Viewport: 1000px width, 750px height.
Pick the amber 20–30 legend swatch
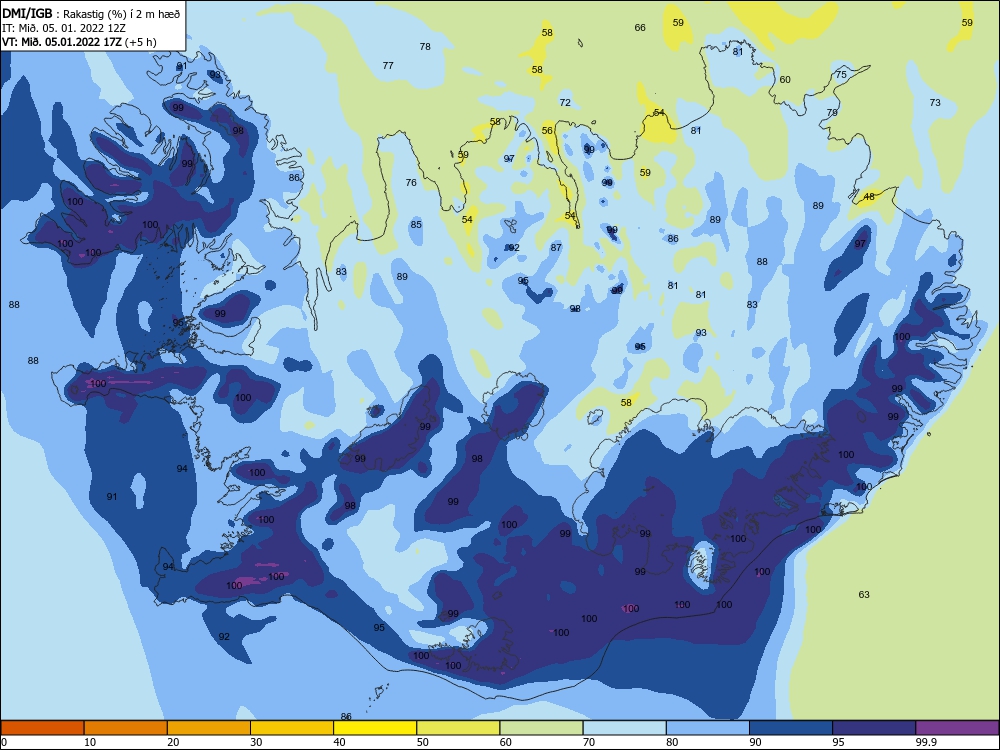pyautogui.click(x=209, y=728)
